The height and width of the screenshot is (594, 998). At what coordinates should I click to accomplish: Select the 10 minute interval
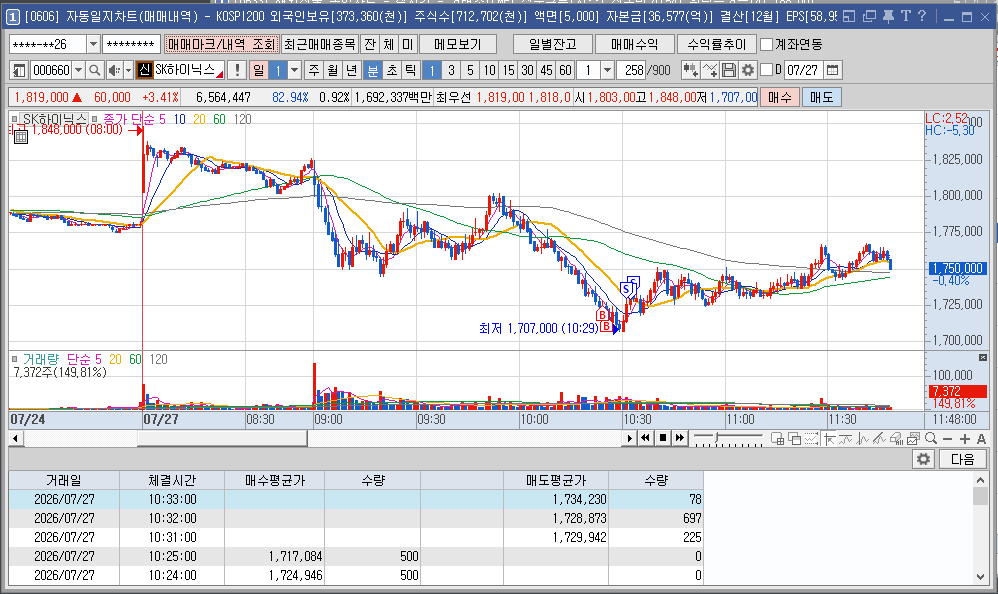(x=489, y=70)
